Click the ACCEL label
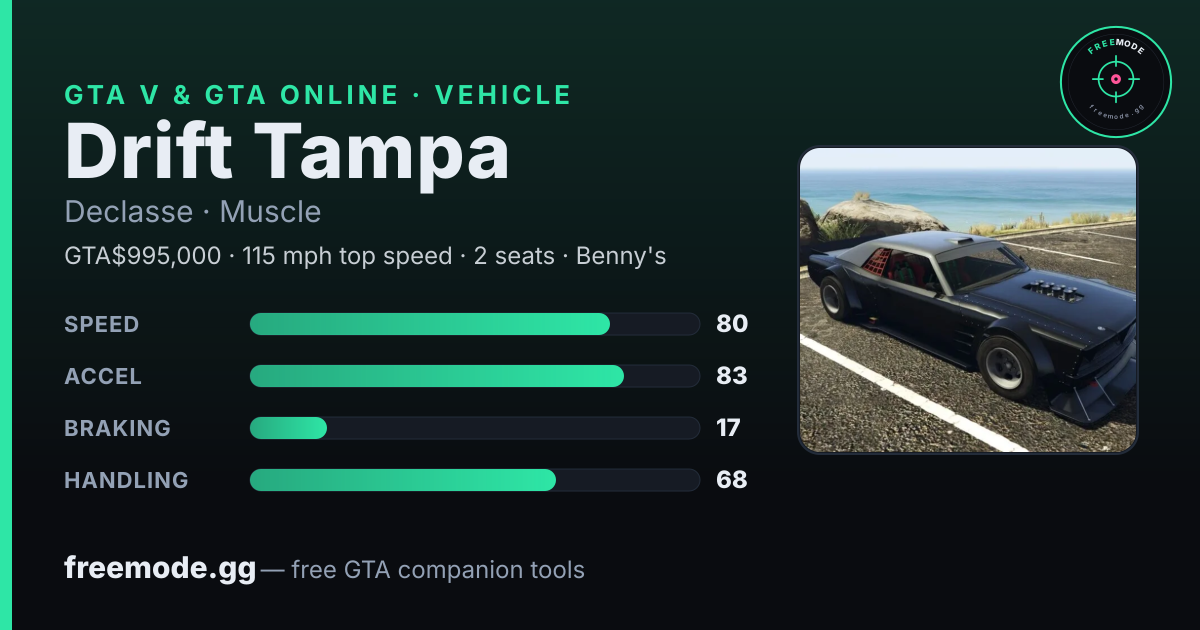Viewport: 1200px width, 630px height. point(103,376)
